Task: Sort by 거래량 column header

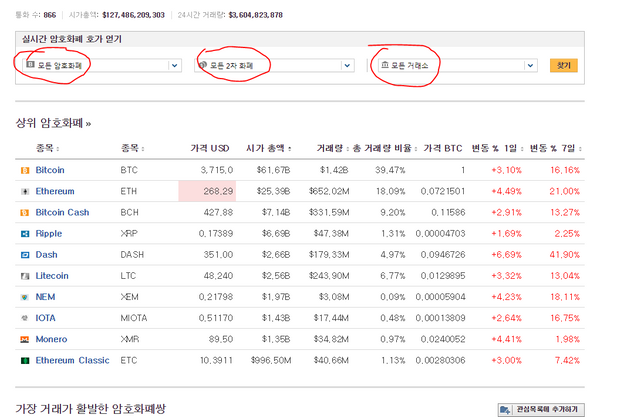Action: [332, 148]
